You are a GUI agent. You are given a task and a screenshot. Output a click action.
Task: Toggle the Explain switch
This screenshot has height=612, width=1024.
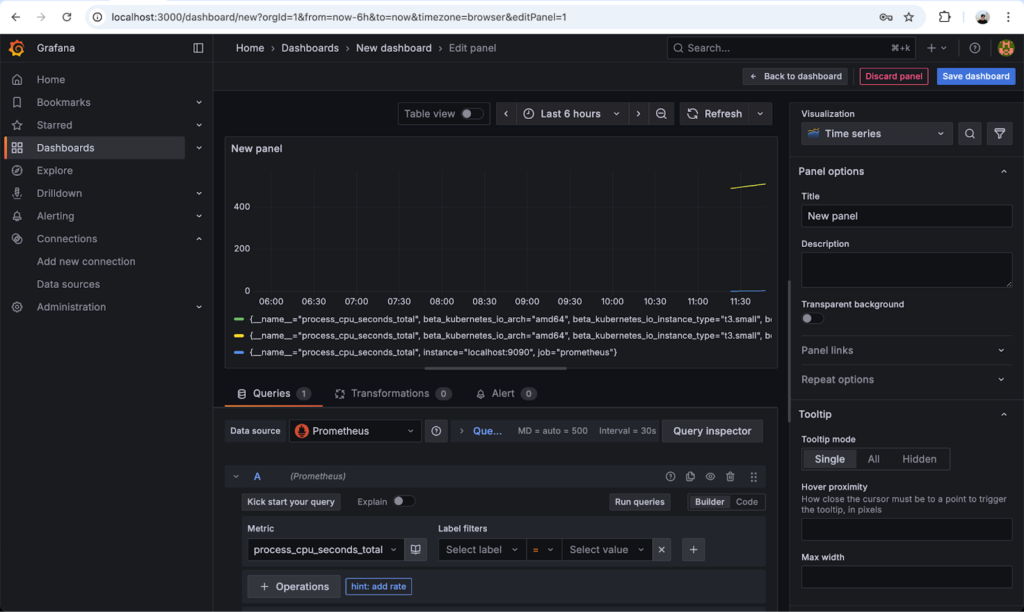coord(403,501)
